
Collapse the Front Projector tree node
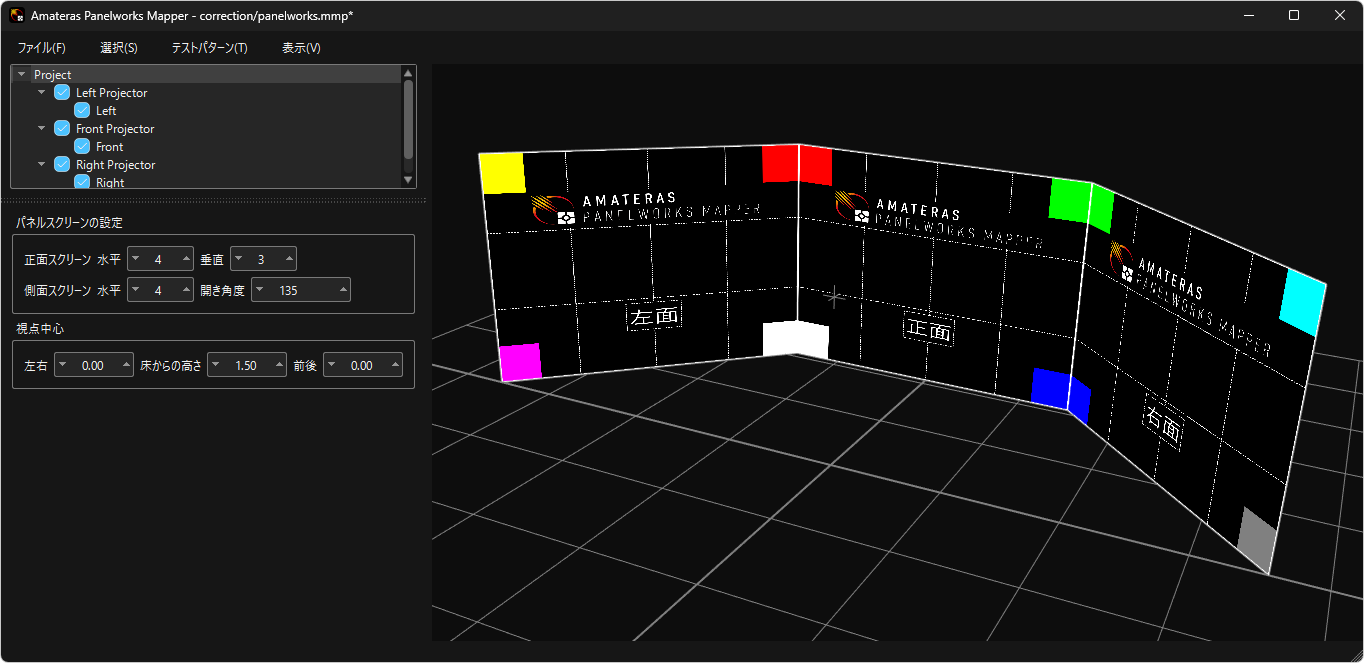click(42, 129)
